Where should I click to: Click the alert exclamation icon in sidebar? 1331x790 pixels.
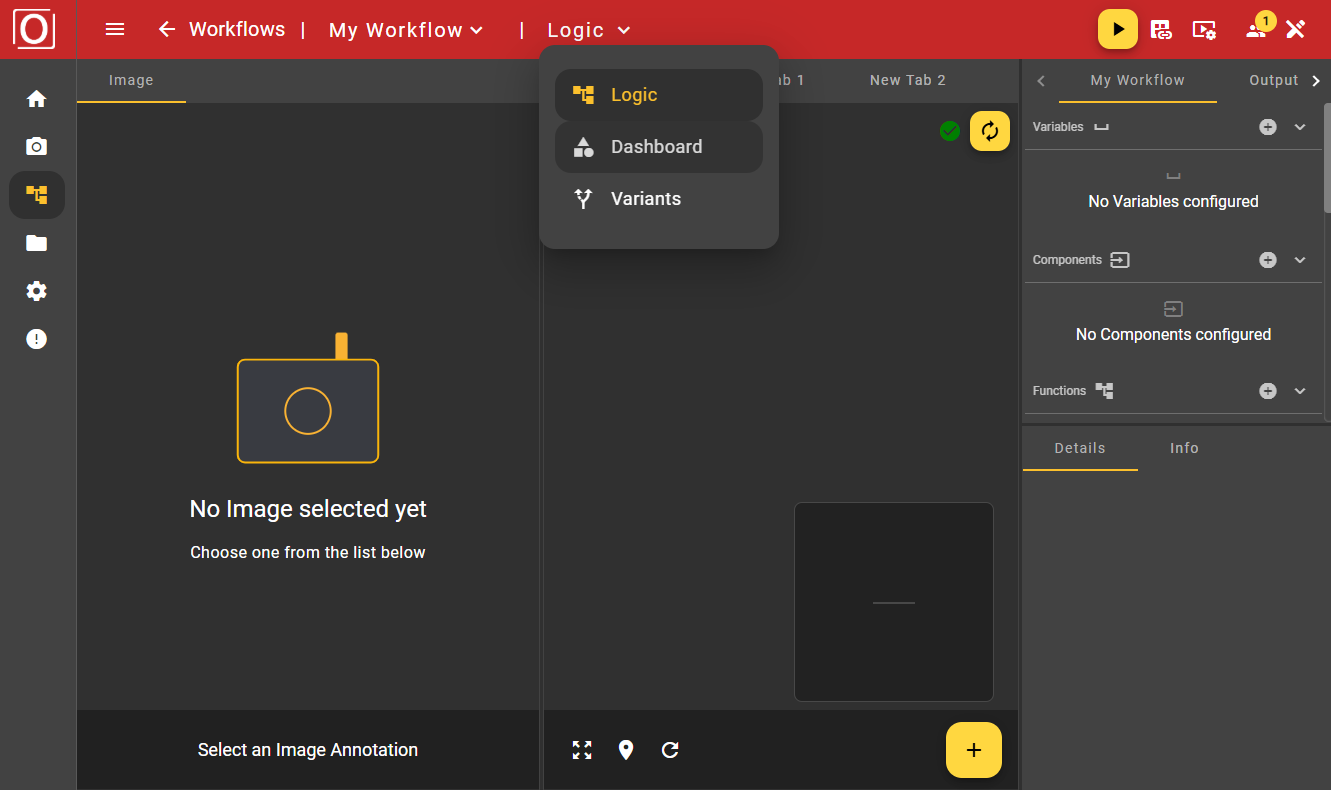pos(37,339)
